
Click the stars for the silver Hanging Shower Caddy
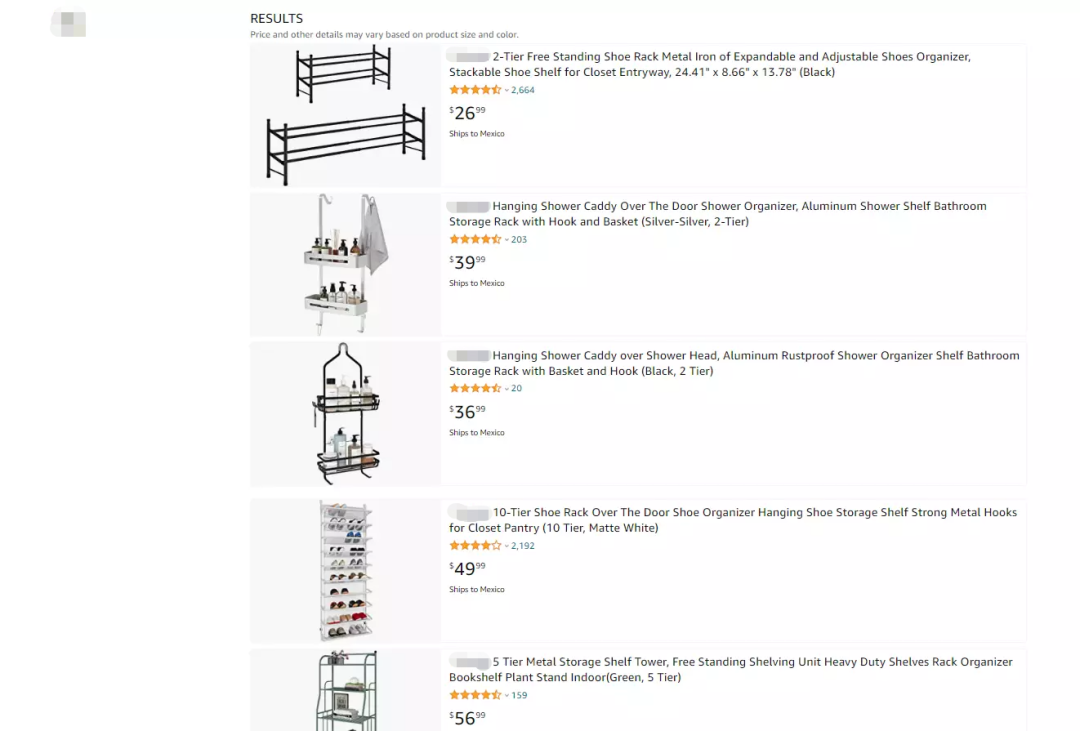[x=475, y=240]
